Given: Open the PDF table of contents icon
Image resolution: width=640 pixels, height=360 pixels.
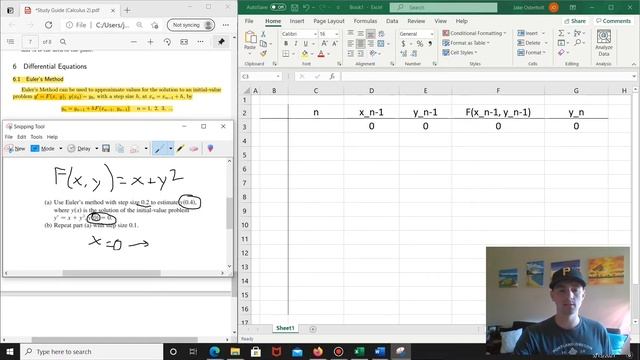Looking at the screenshot, I should click(x=11, y=42).
